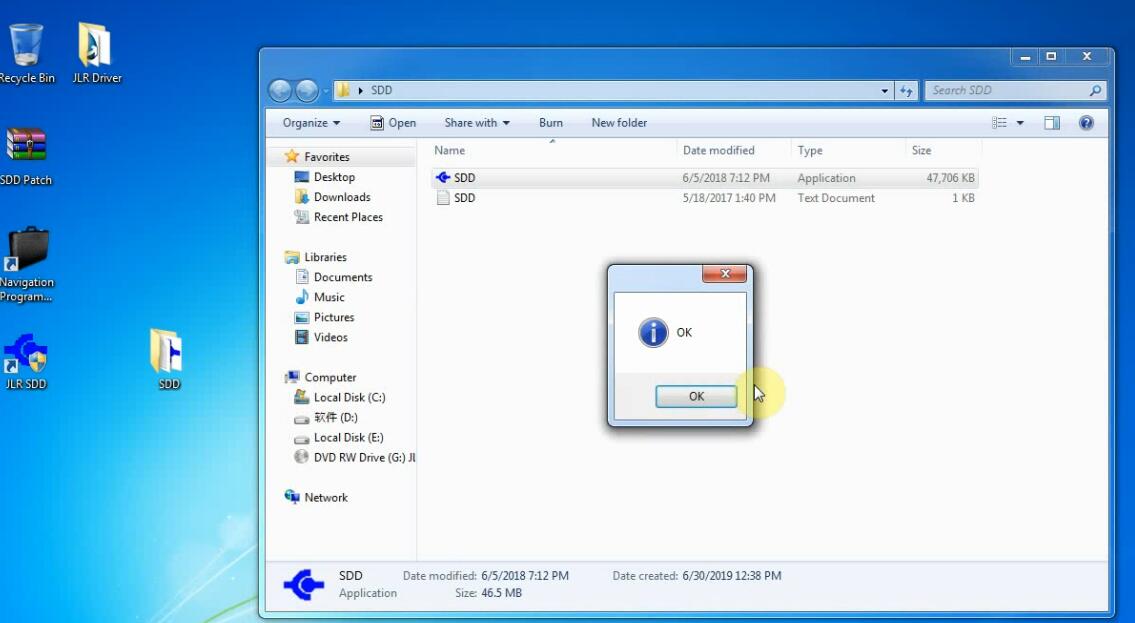Click the Text Document type cell
Screen dimensions: 1135x623
coord(836,198)
